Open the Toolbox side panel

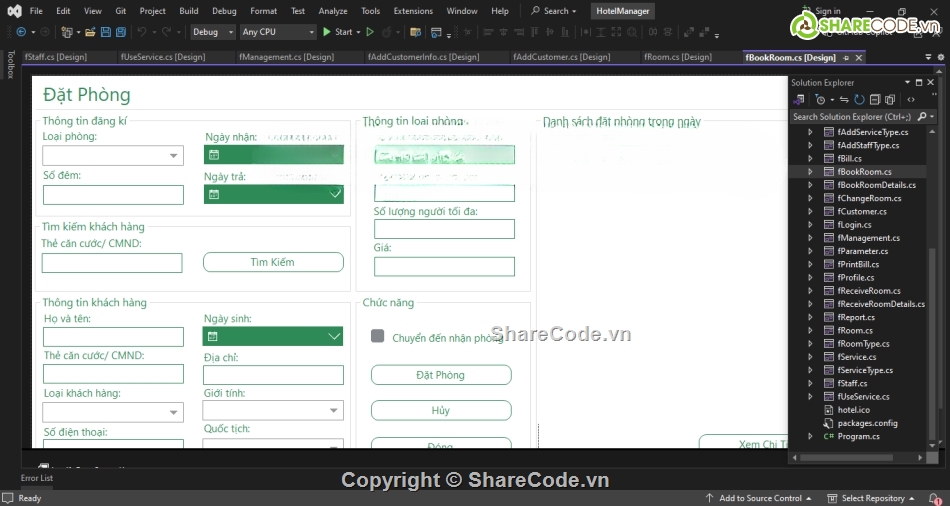click(10, 64)
